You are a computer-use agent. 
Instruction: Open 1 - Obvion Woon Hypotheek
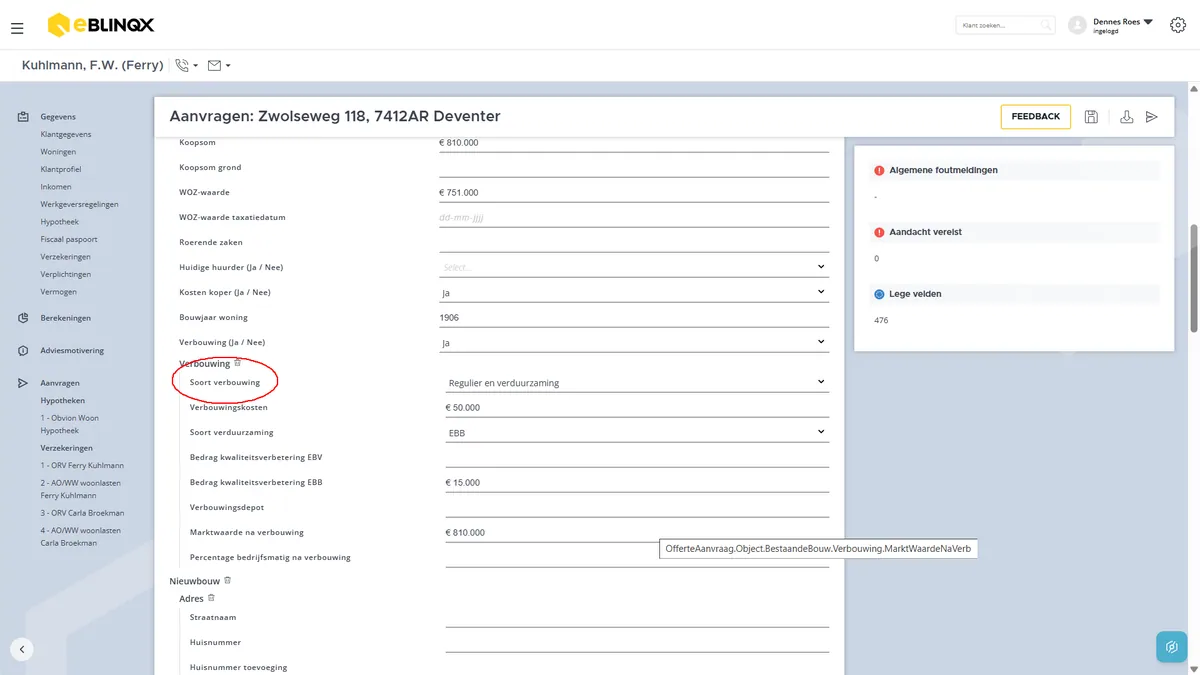[70, 424]
